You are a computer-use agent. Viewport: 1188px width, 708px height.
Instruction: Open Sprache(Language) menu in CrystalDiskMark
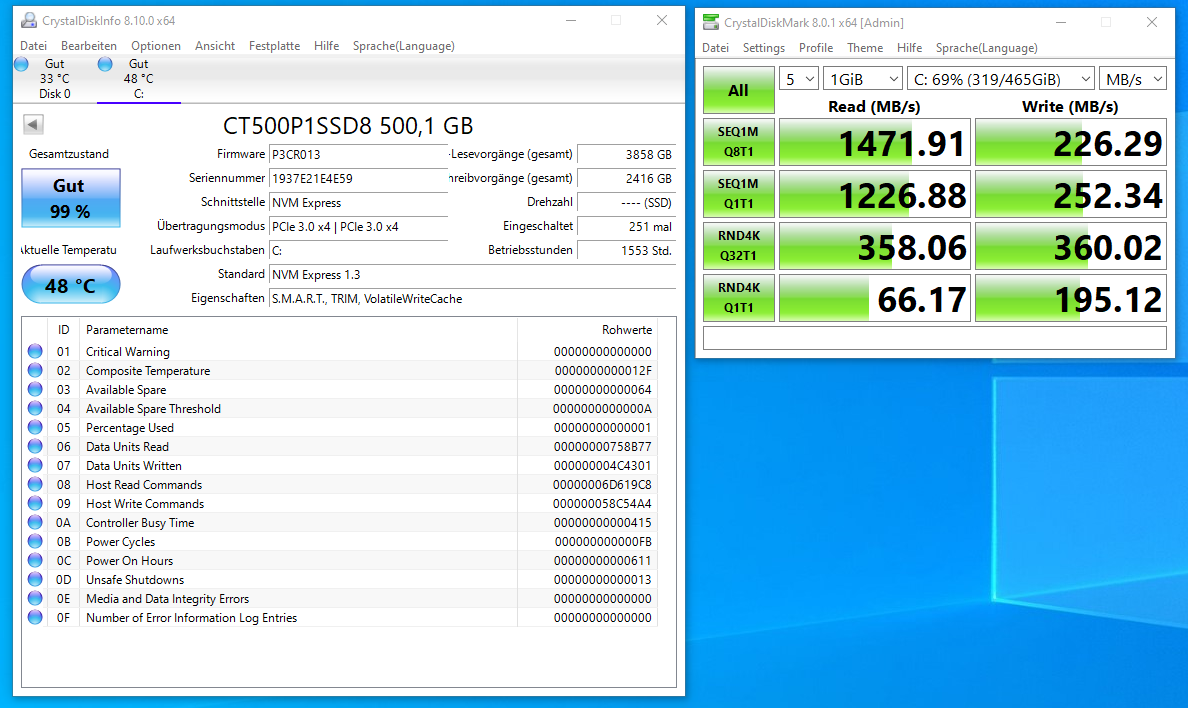tap(986, 48)
